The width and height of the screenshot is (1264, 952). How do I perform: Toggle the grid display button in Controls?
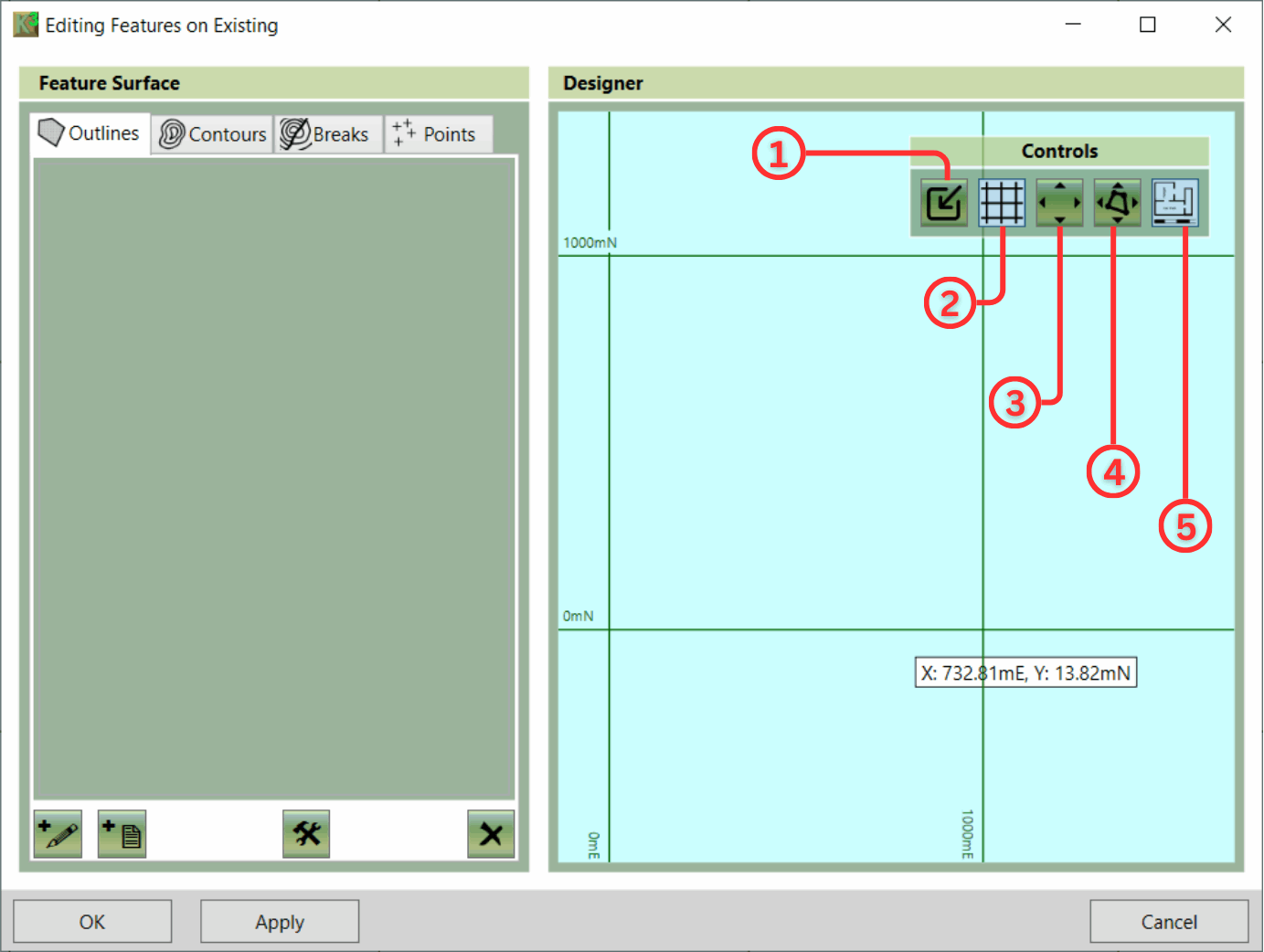tap(1002, 203)
